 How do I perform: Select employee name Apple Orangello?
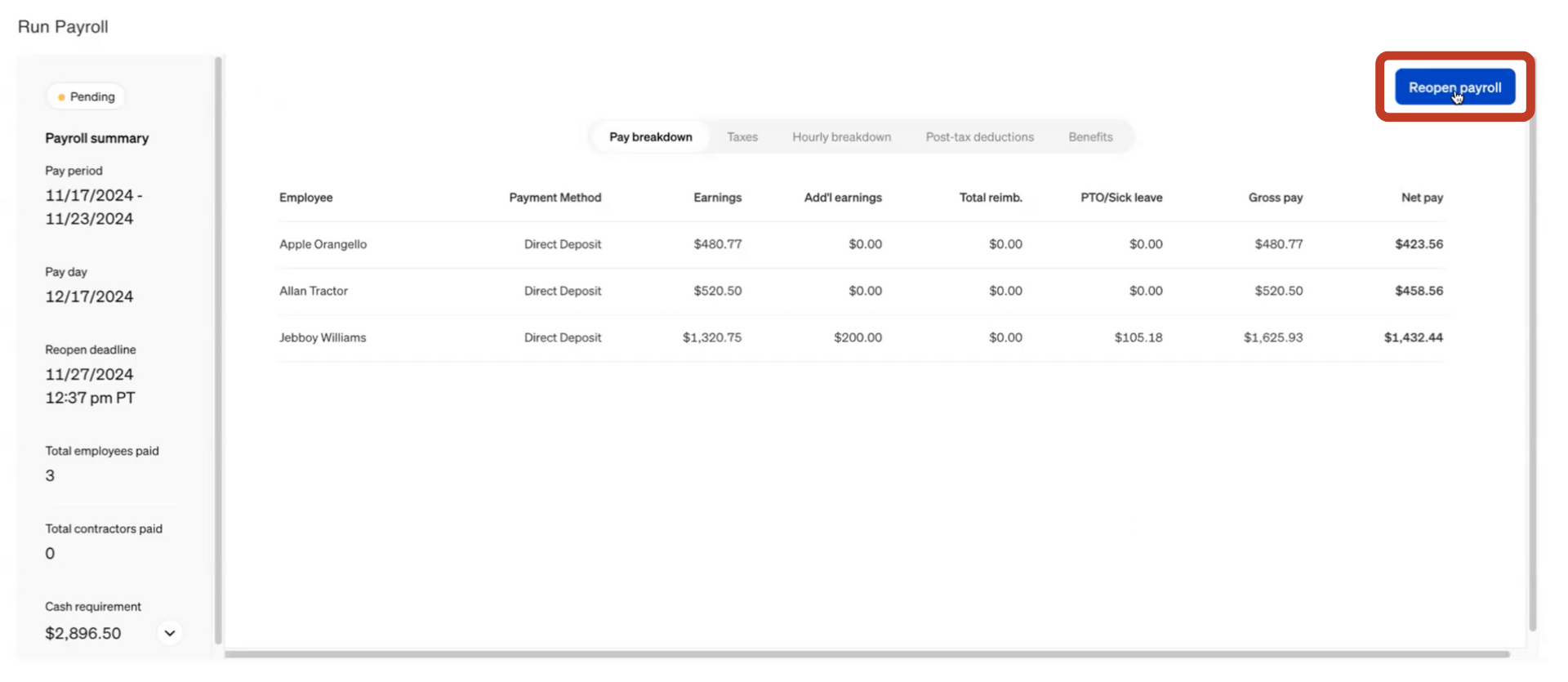pos(323,243)
